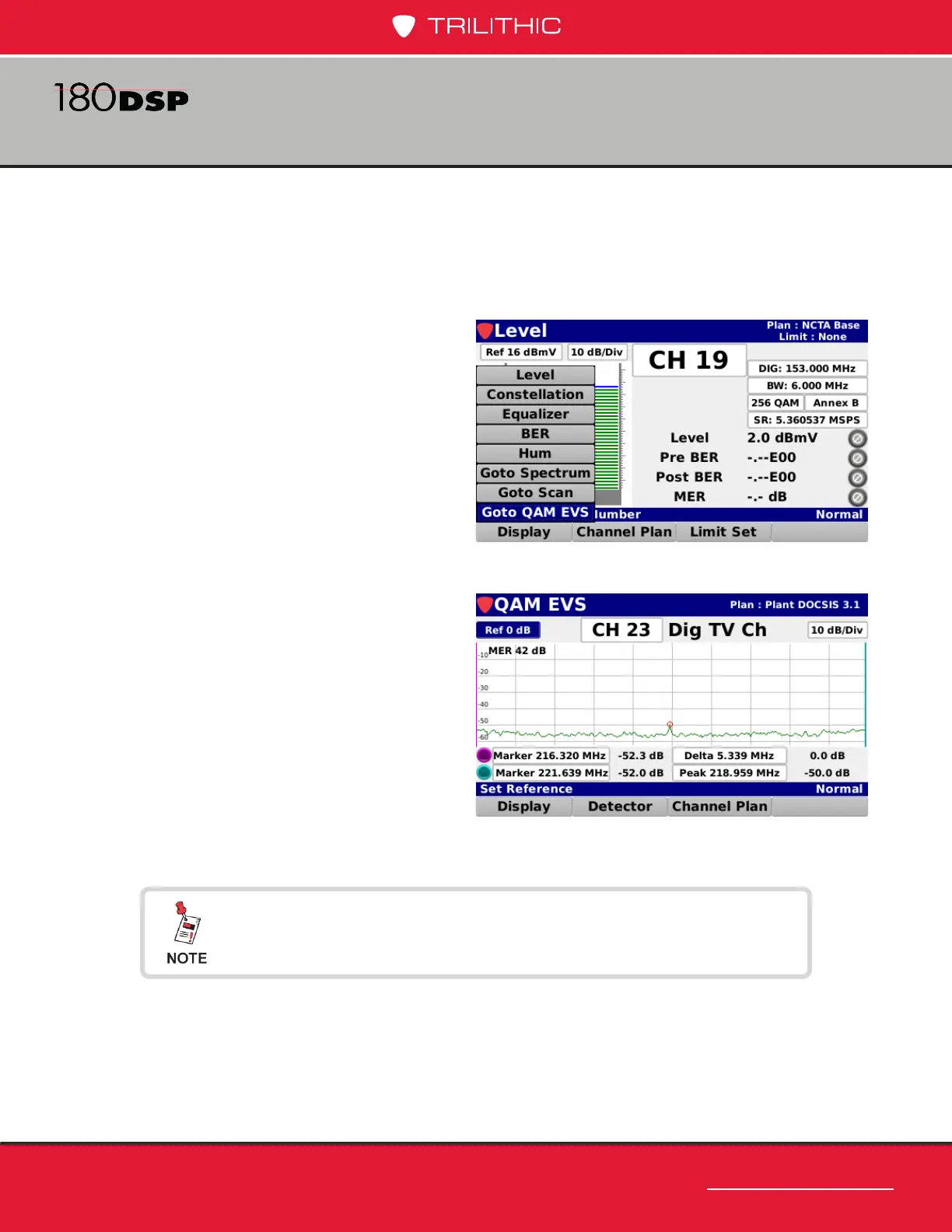Click the Delta 5.339 MHz field
The image size is (952, 1232).
click(729, 755)
